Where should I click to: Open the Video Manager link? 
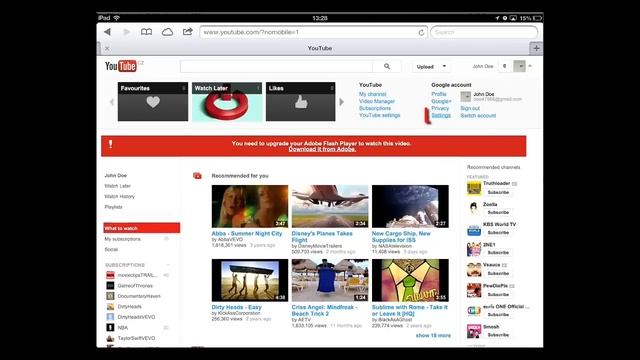[x=377, y=101]
